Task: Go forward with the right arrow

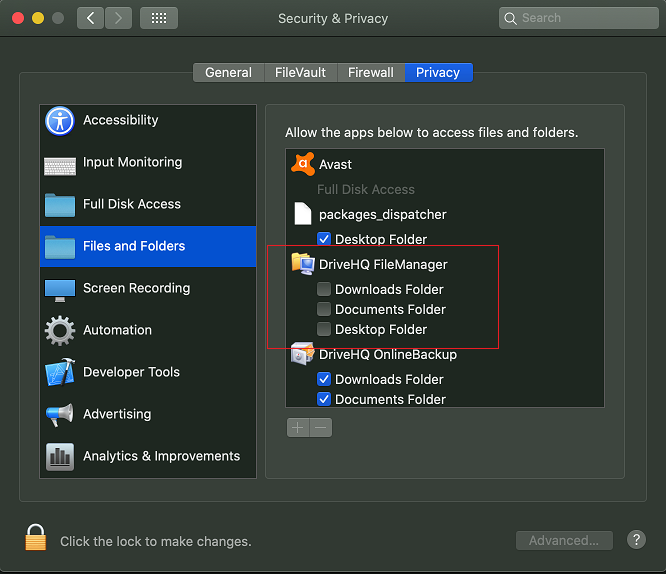Action: pyautogui.click(x=119, y=18)
